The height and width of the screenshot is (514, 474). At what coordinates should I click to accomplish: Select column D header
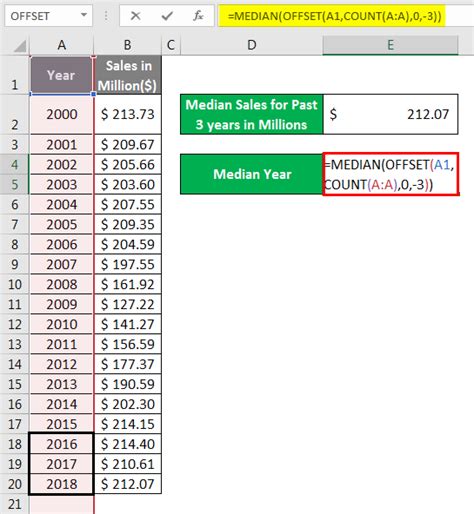[252, 45]
